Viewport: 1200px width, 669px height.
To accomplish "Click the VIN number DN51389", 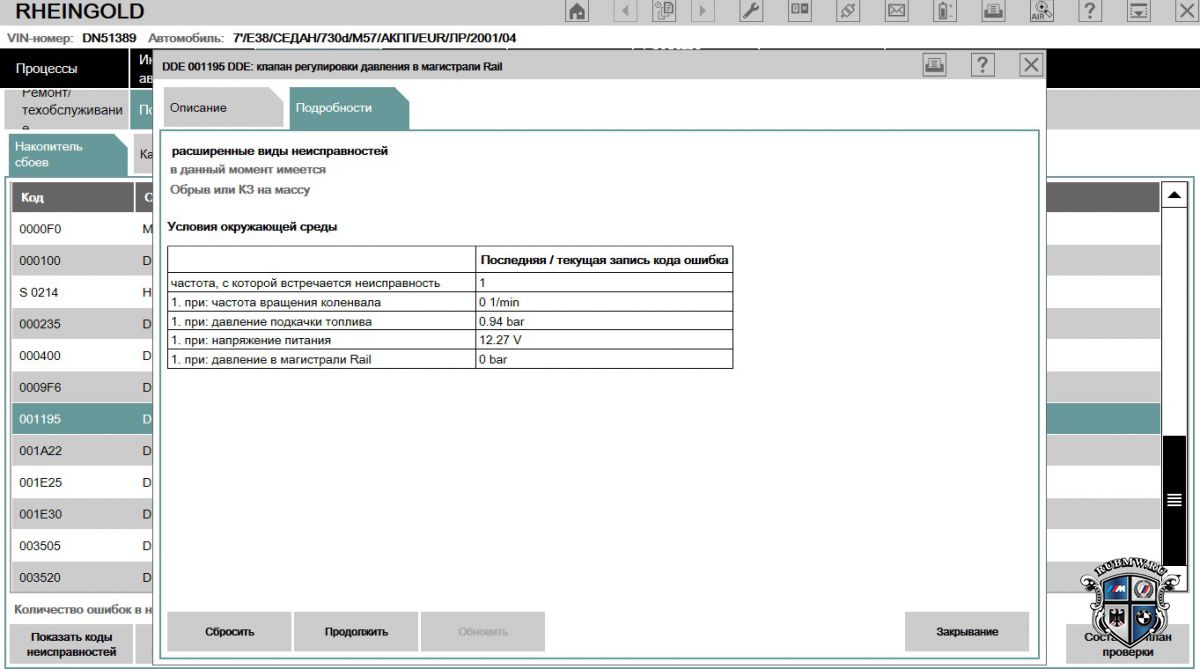I will point(109,38).
